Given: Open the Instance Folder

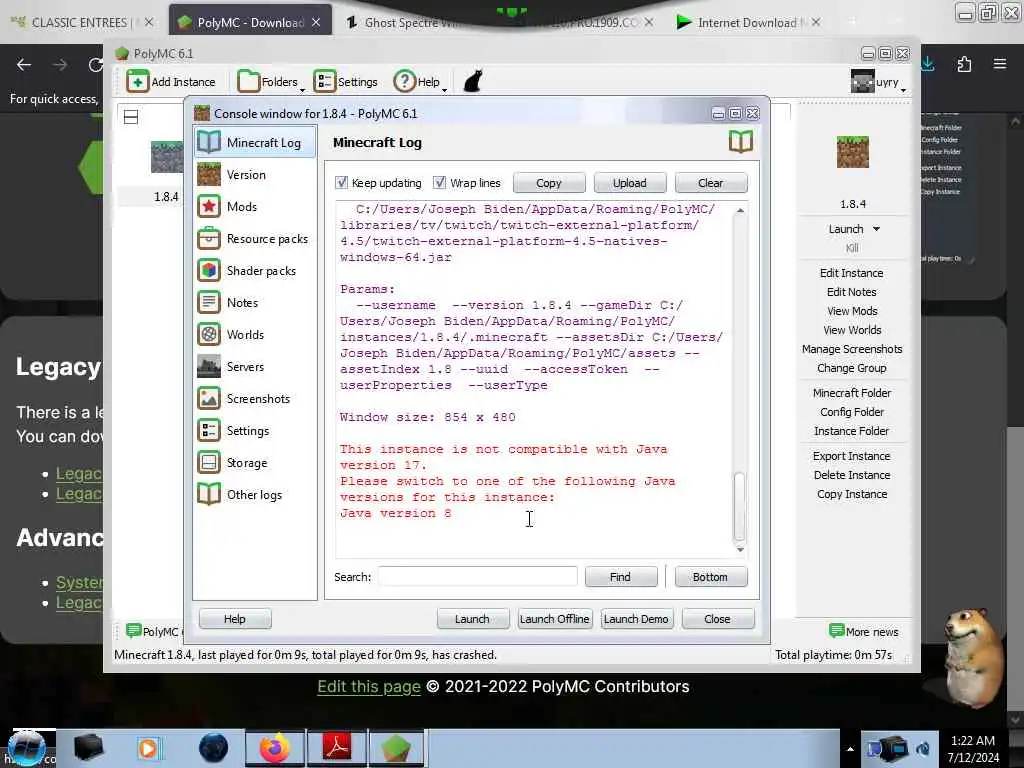Looking at the screenshot, I should point(852,431).
